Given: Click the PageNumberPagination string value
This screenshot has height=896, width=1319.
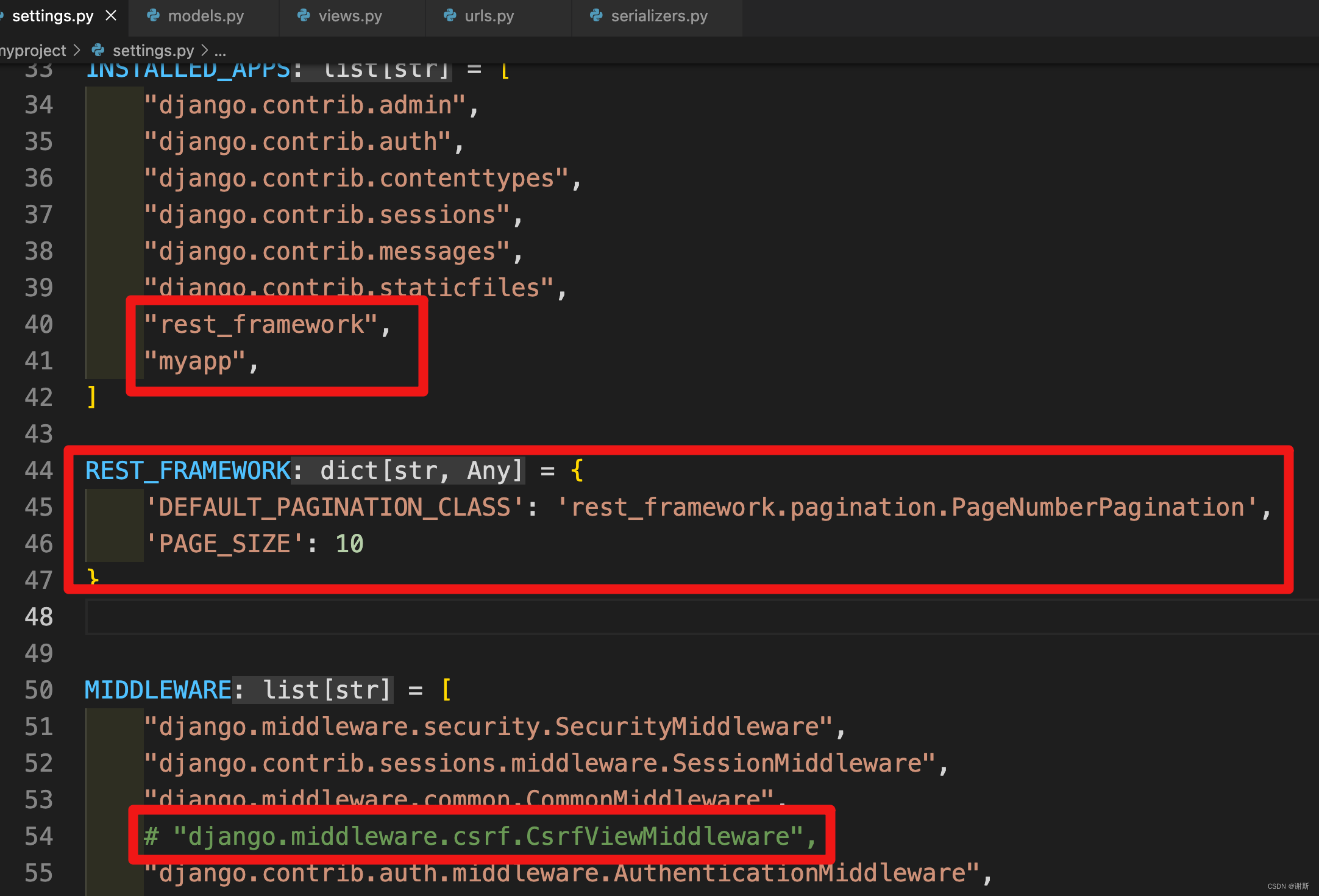Looking at the screenshot, I should pyautogui.click(x=908, y=507).
